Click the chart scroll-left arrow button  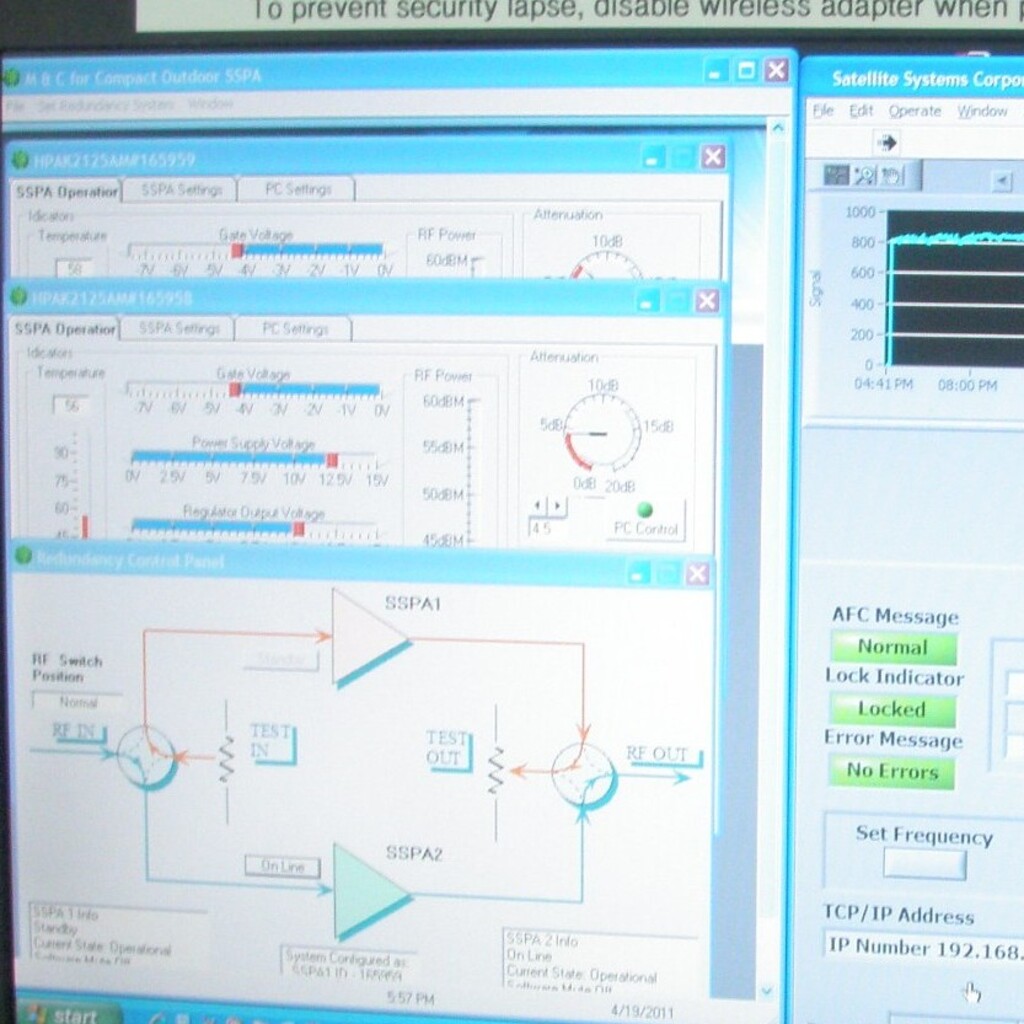(1001, 180)
